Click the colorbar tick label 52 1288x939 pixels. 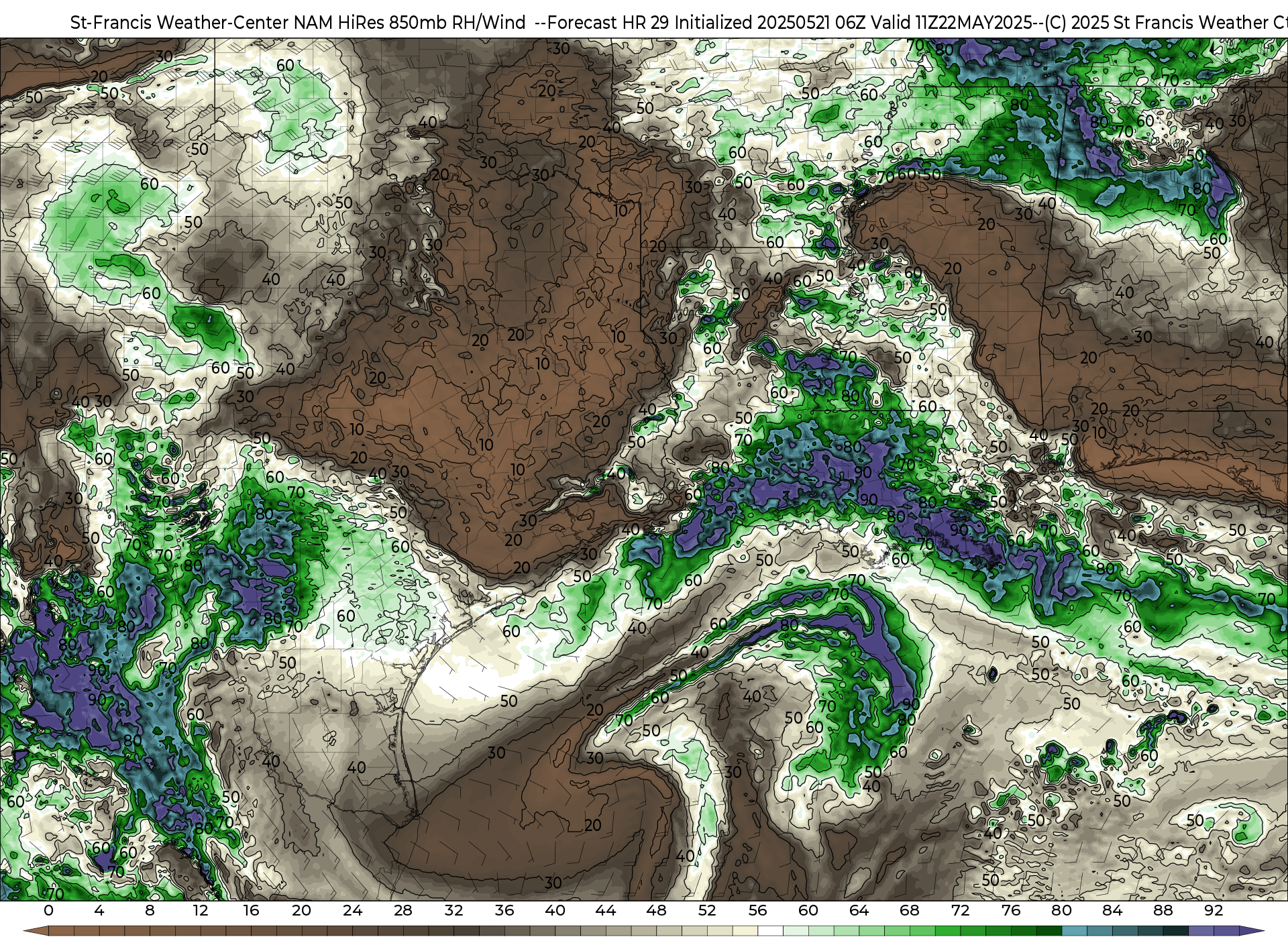tap(707, 910)
